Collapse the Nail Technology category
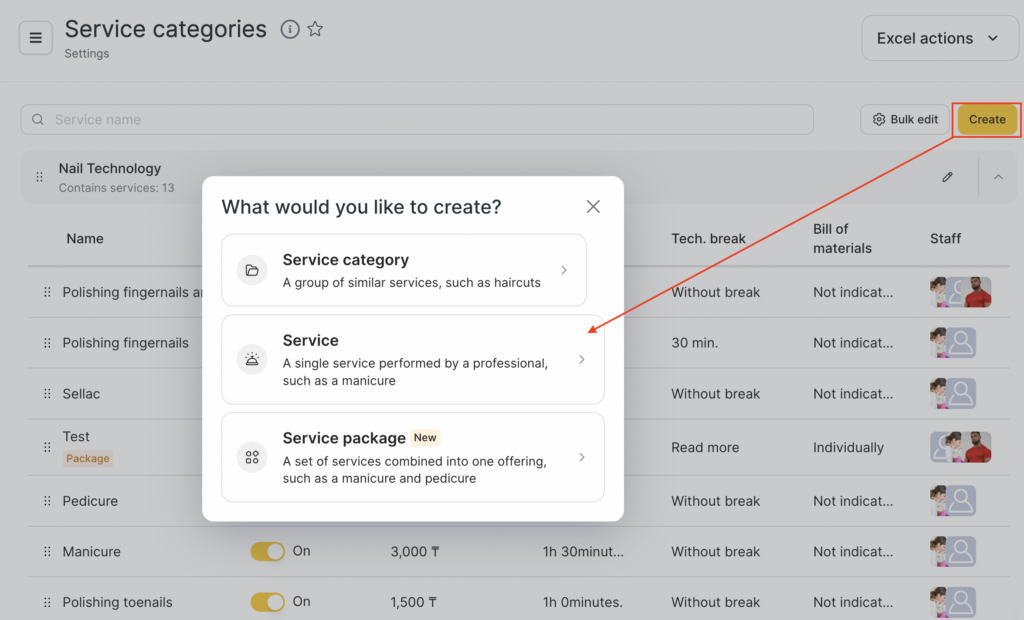 [x=998, y=177]
